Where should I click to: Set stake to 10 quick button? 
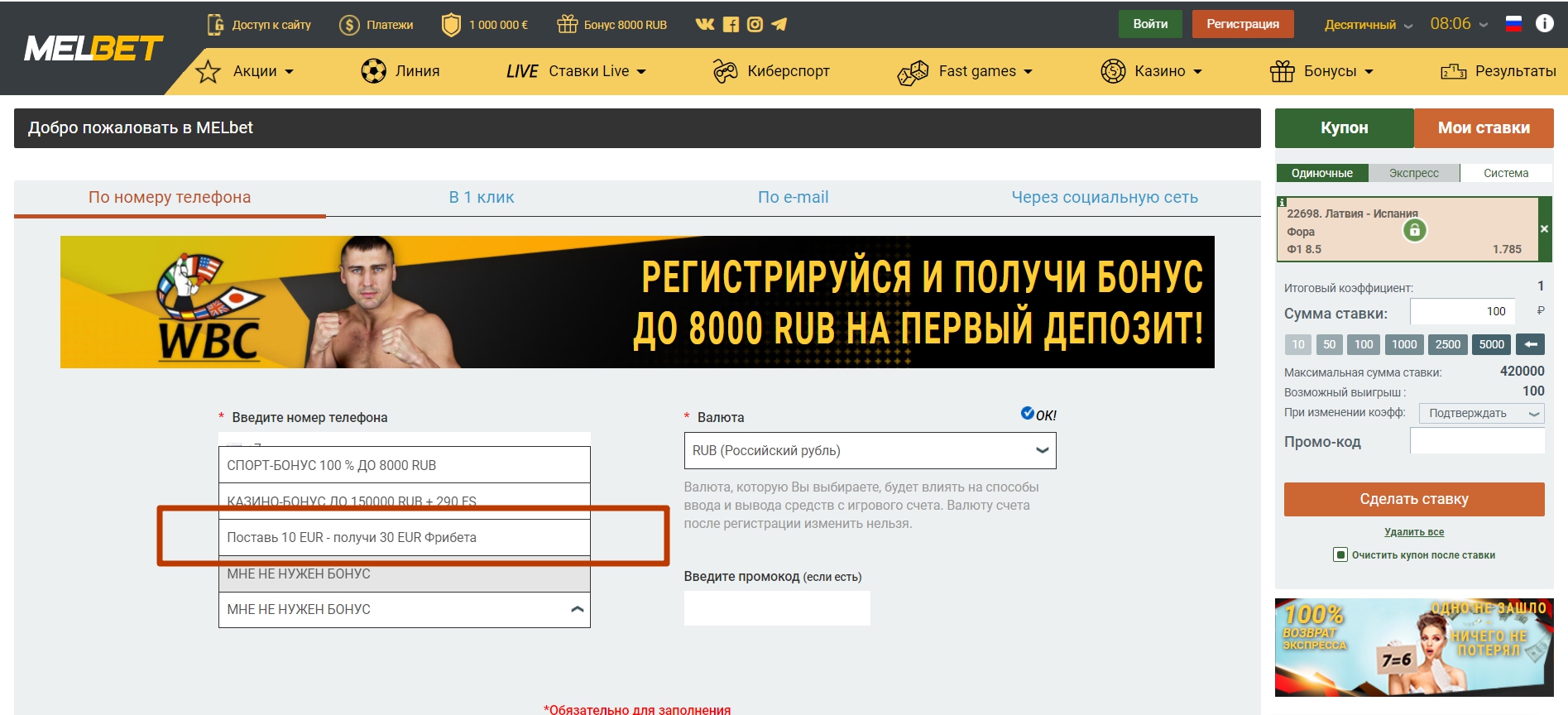(x=1298, y=344)
